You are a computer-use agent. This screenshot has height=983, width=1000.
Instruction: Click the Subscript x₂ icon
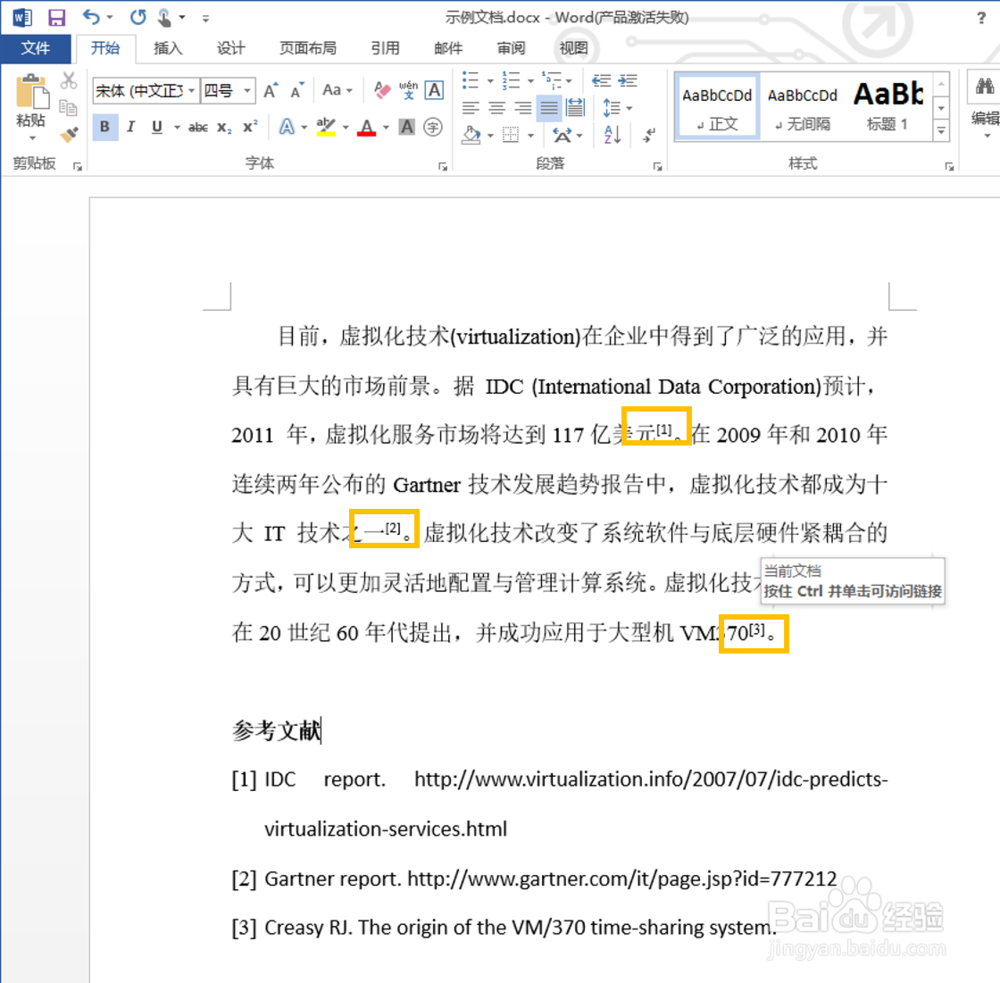coord(224,128)
